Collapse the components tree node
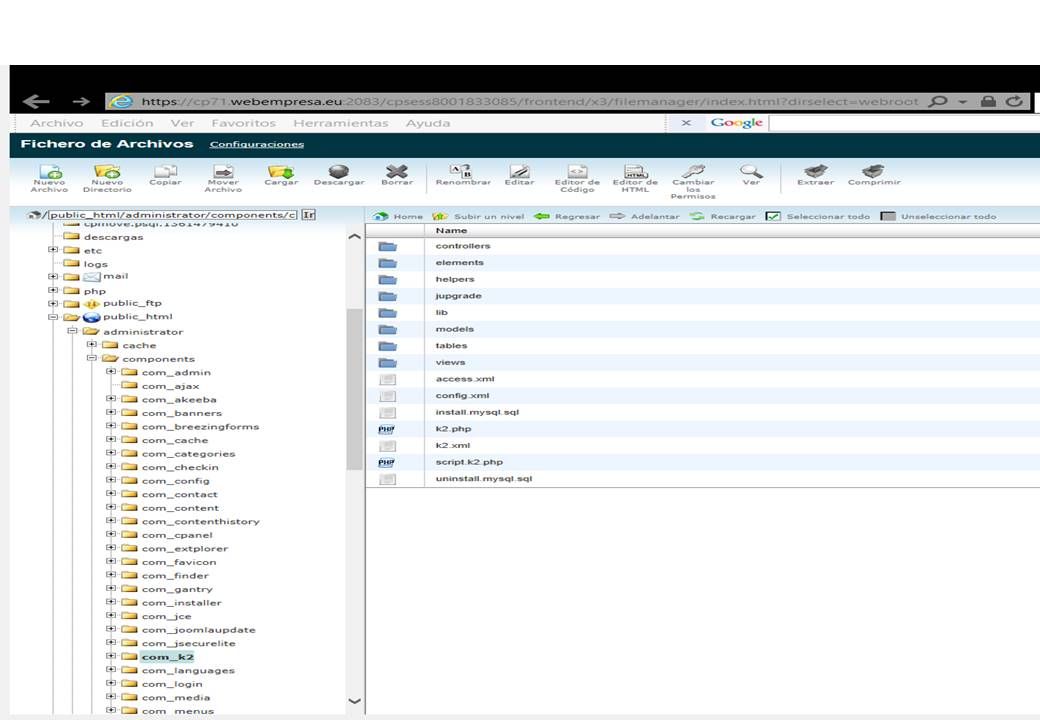1040x720 pixels. coord(92,358)
